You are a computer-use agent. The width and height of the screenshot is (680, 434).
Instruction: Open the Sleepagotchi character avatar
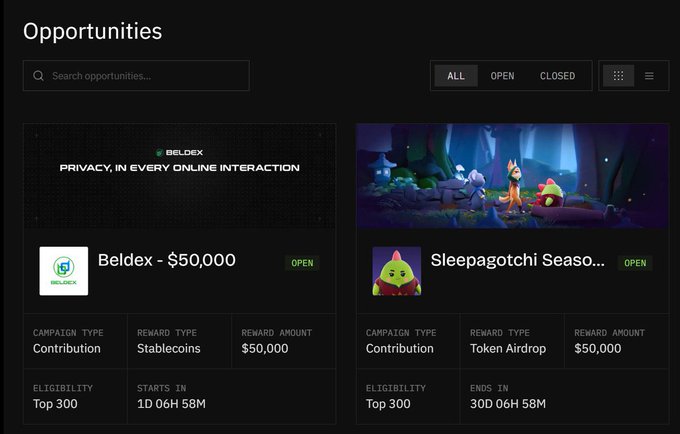[396, 271]
